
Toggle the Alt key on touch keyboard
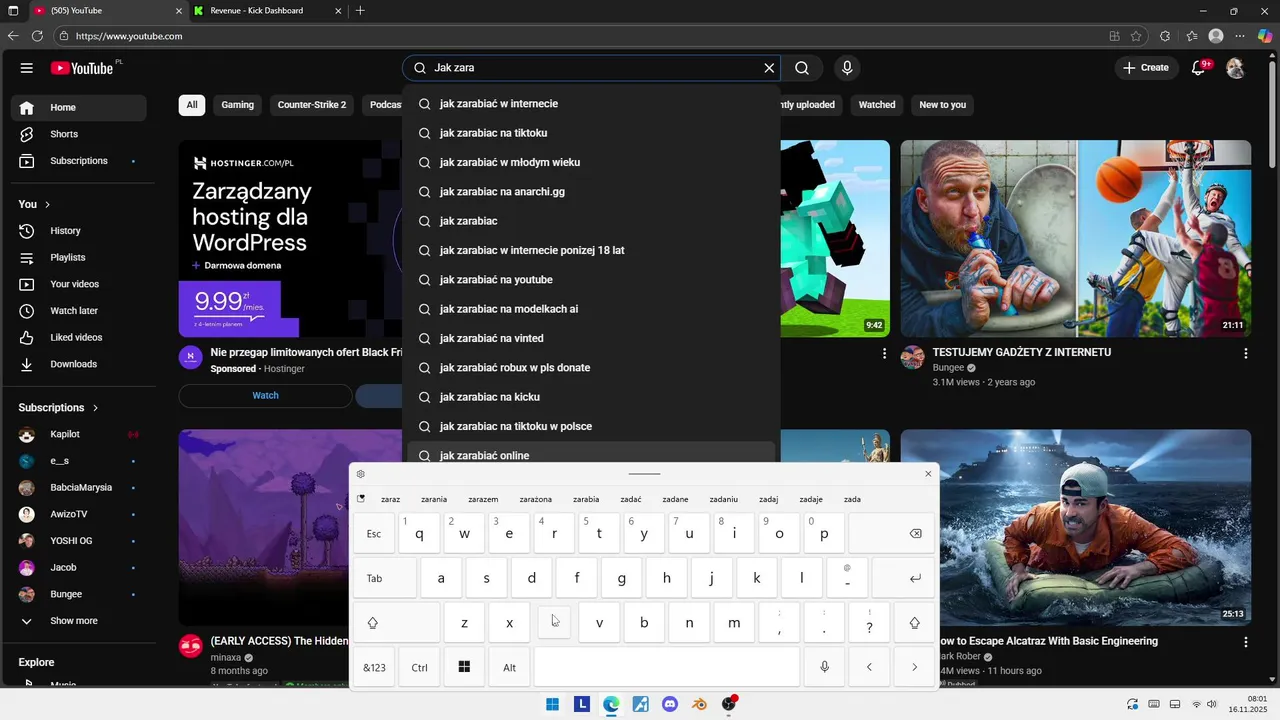tap(510, 667)
